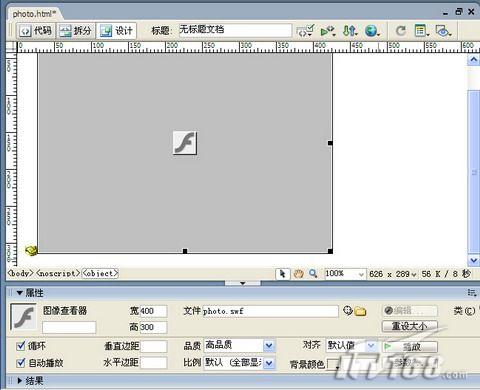Open validate markup dropdown icon
Screen dimensions: 480x390
point(327,31)
